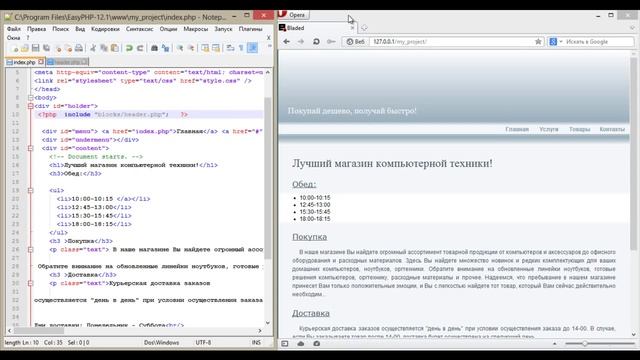Close the index.php tab
This screenshot has width=640, height=360.
(41, 62)
